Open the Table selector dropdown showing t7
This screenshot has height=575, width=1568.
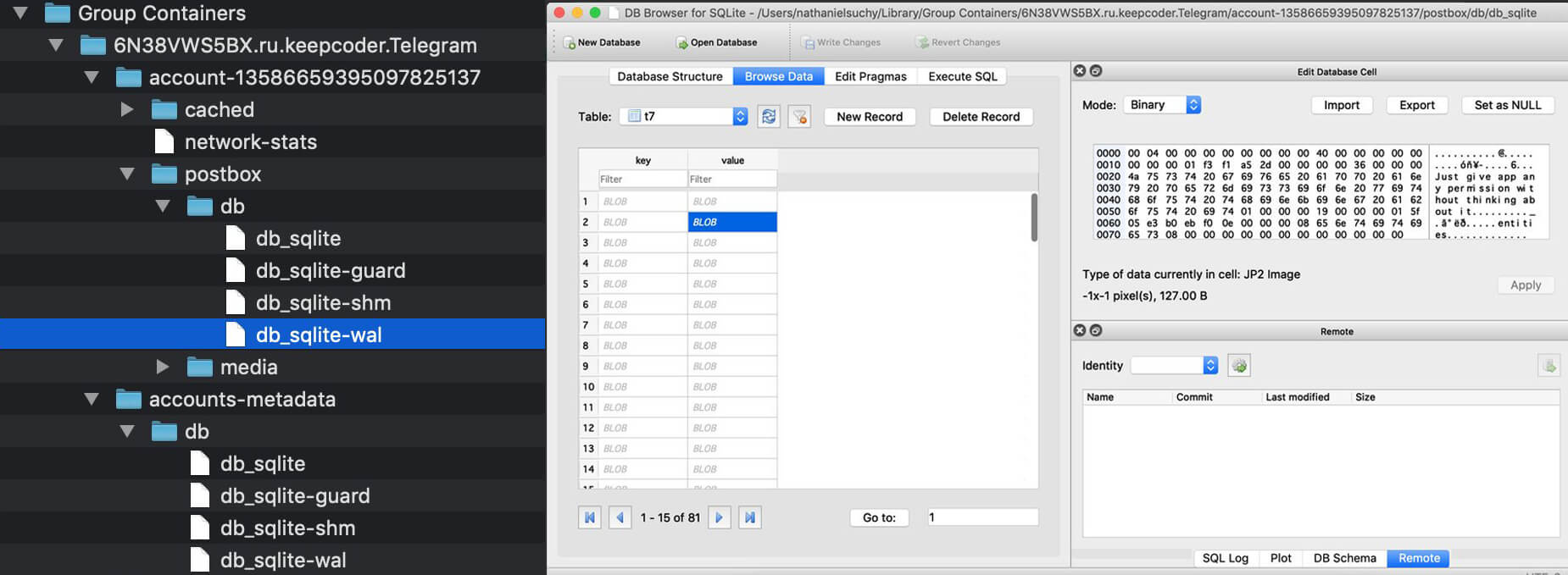pos(684,117)
